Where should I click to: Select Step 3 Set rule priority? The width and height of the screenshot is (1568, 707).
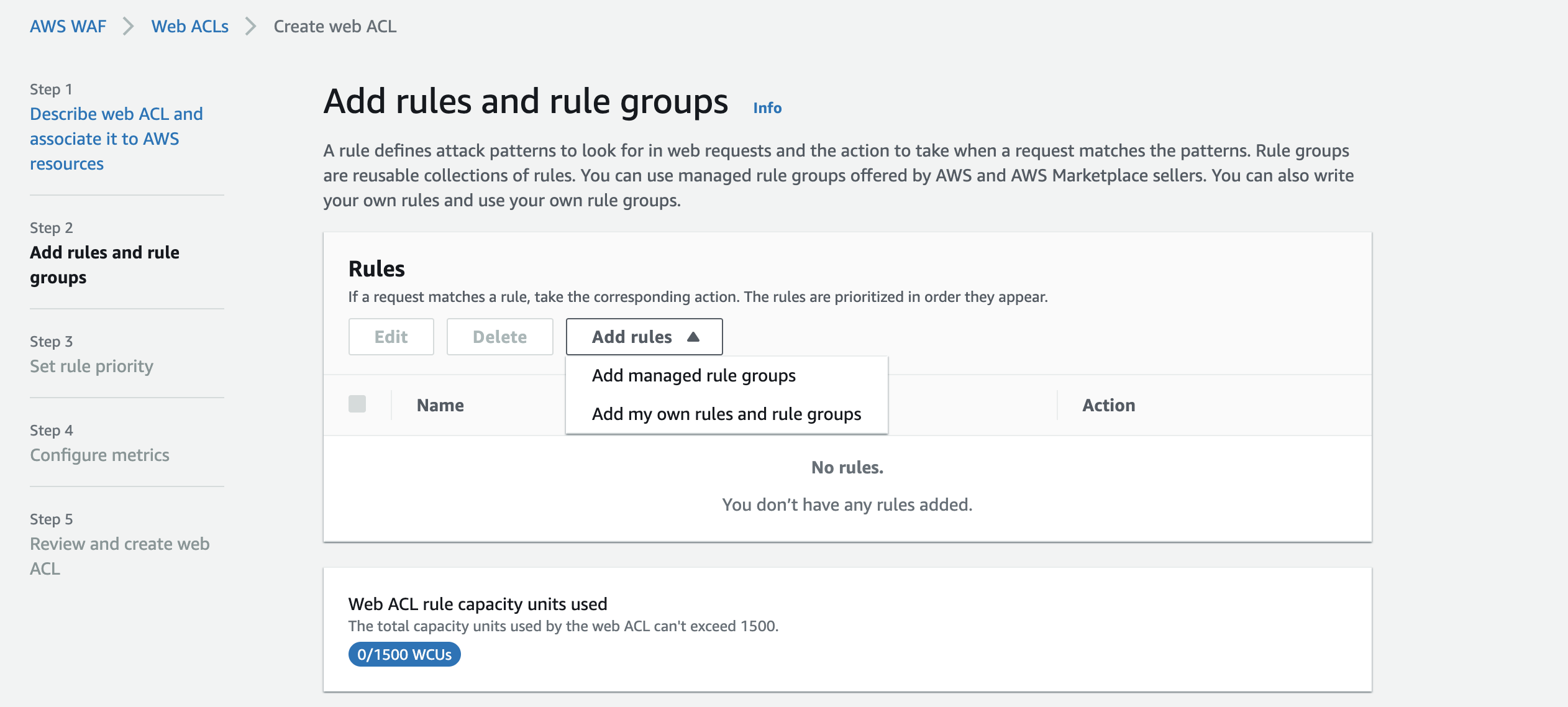pyautogui.click(x=91, y=367)
